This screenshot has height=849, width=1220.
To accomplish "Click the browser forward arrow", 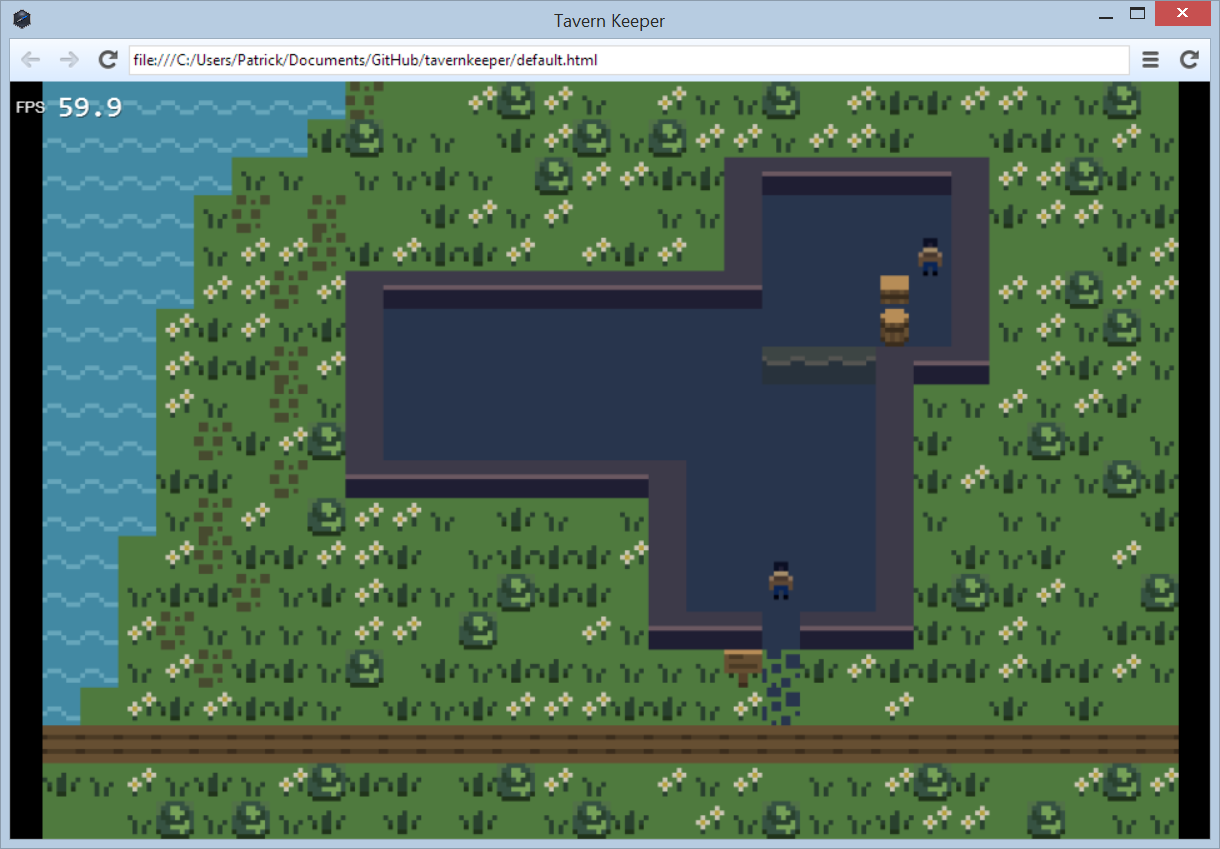I will (x=69, y=60).
